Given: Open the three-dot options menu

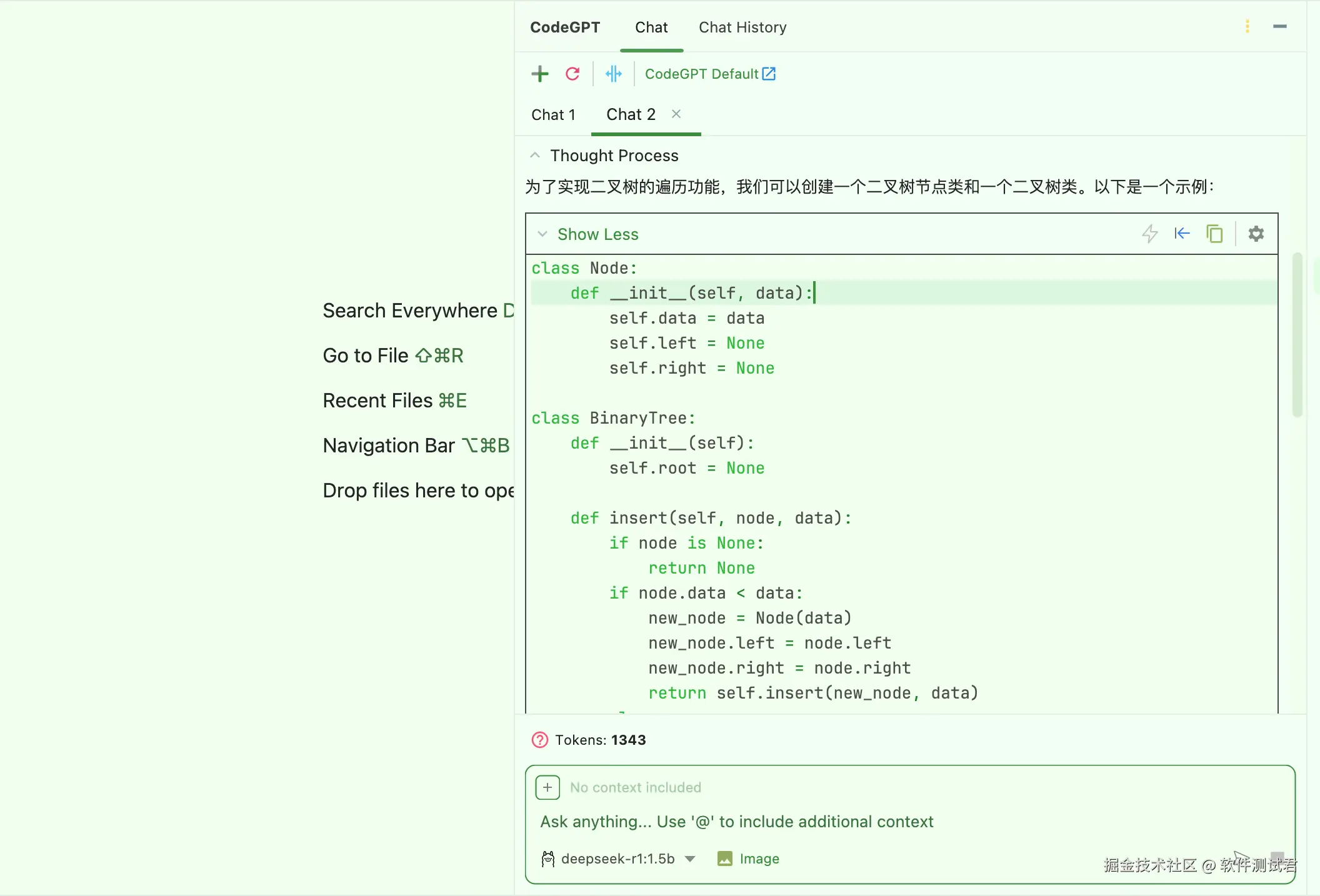Looking at the screenshot, I should (1247, 27).
